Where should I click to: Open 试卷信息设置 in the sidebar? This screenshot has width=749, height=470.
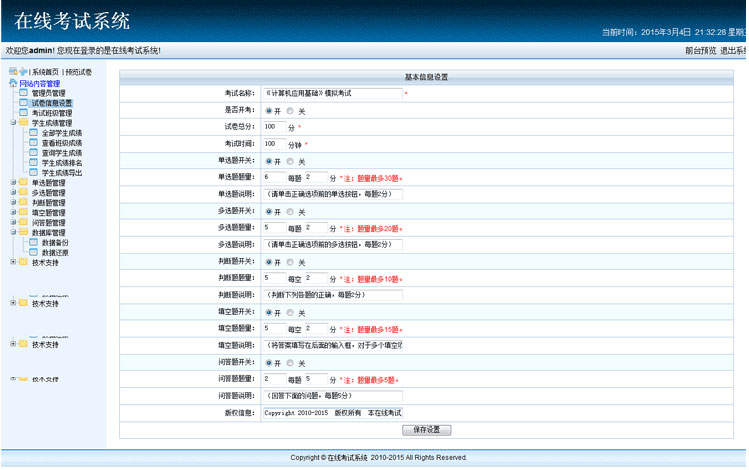pyautogui.click(x=51, y=103)
